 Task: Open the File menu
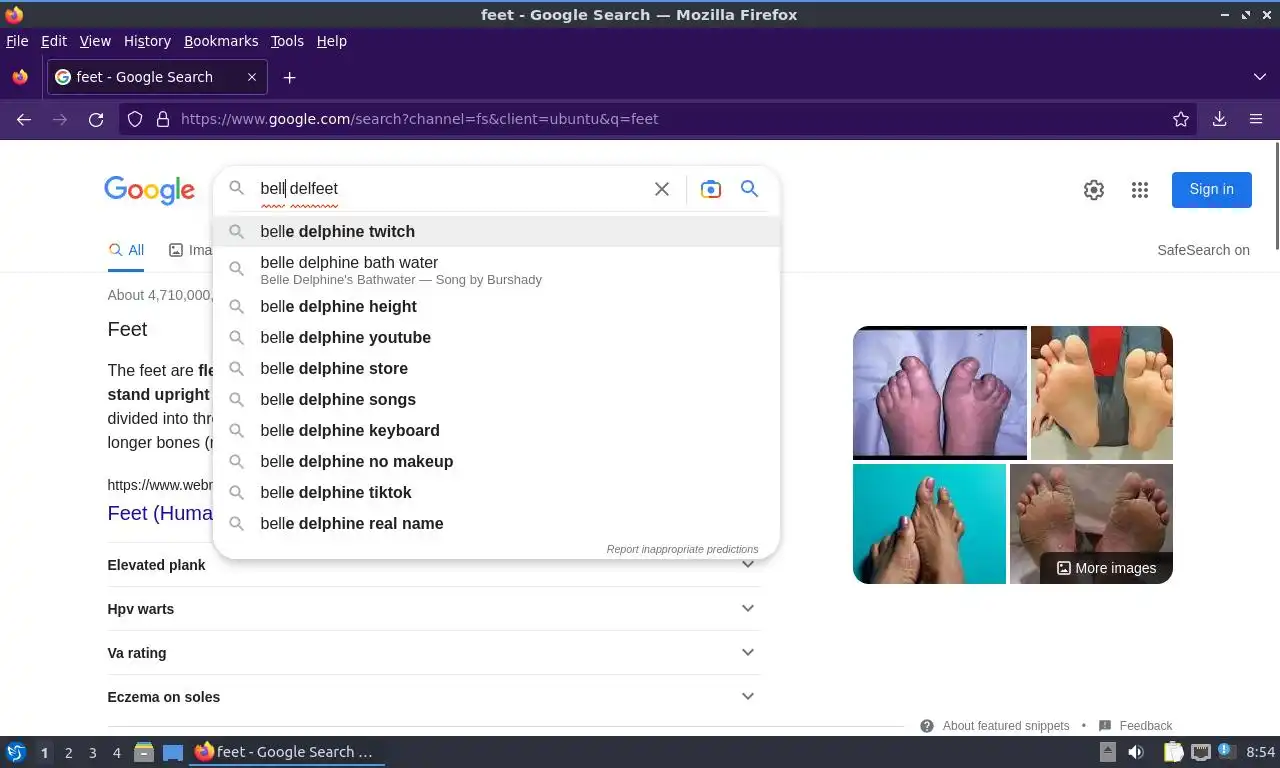[17, 41]
